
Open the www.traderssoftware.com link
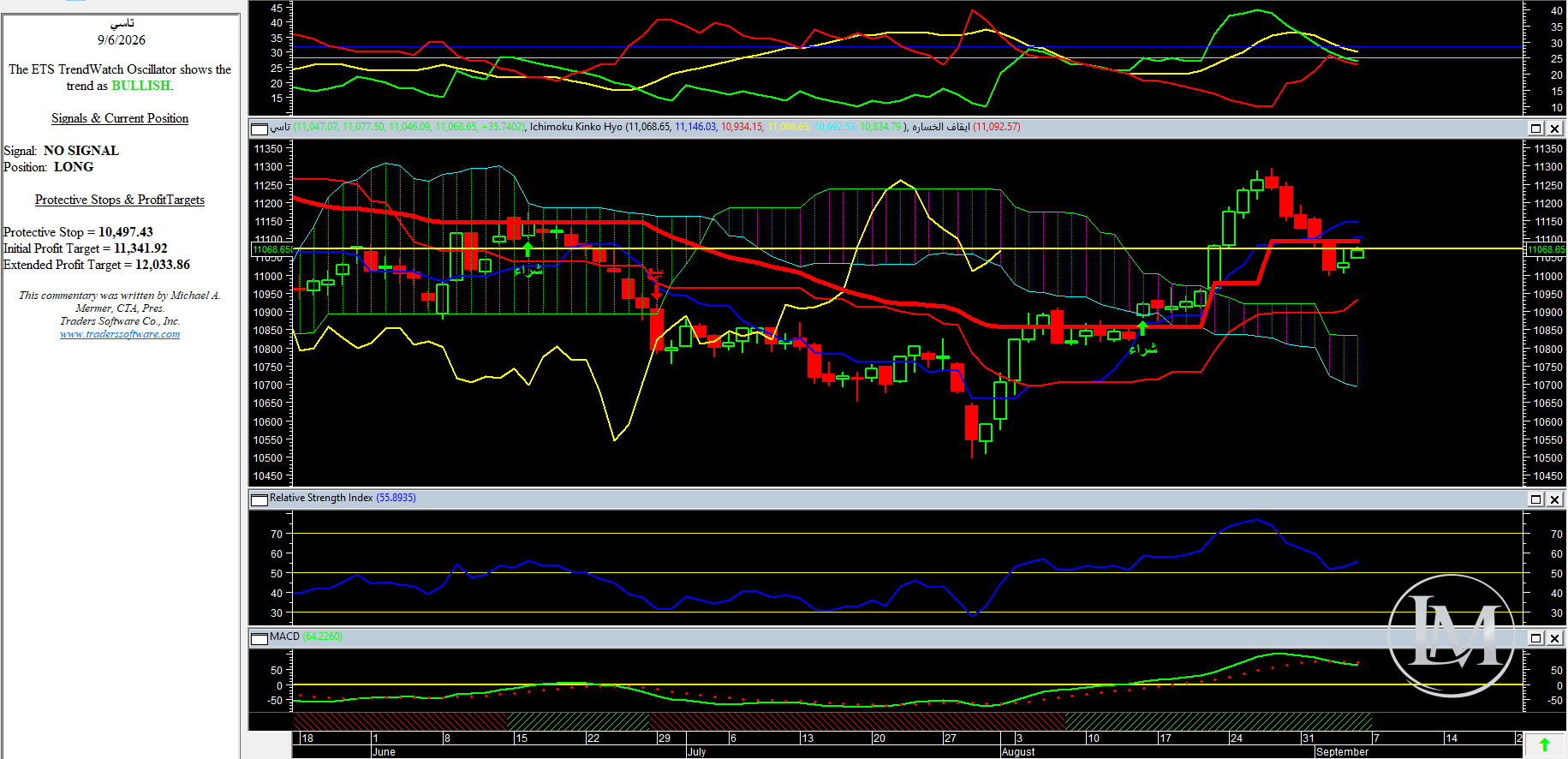pos(120,334)
